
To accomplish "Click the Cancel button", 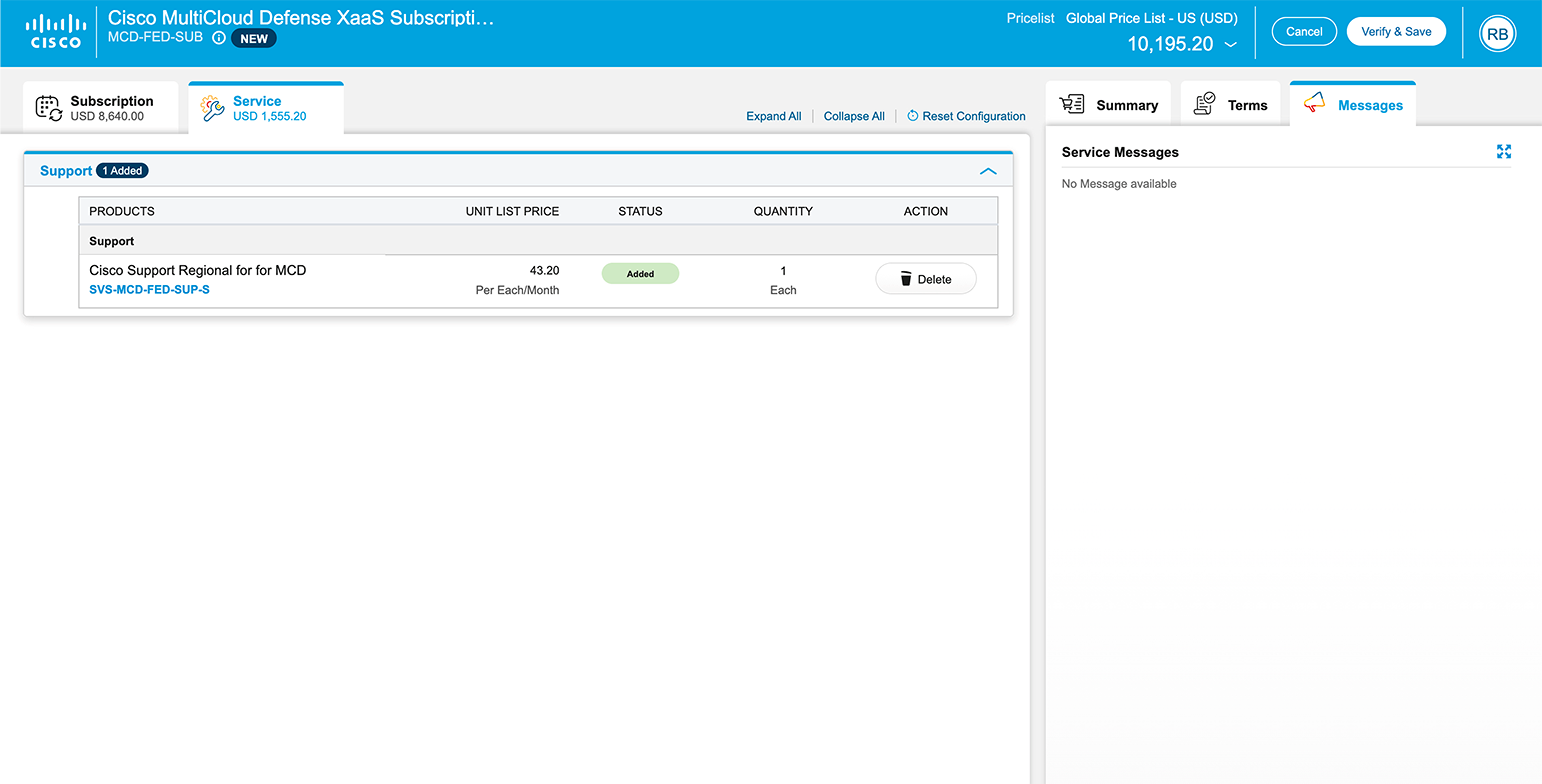I will (x=1304, y=31).
